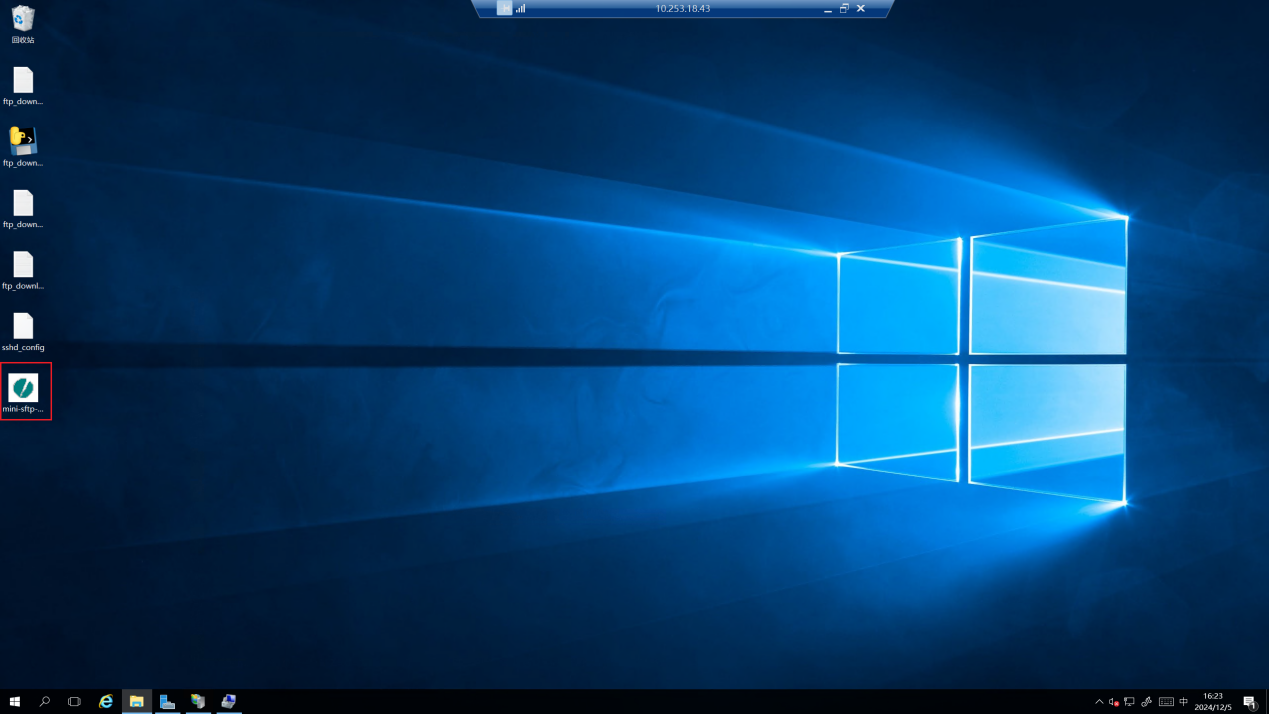The width and height of the screenshot is (1269, 714).
Task: Close the remote desktop connection
Action: 861,8
